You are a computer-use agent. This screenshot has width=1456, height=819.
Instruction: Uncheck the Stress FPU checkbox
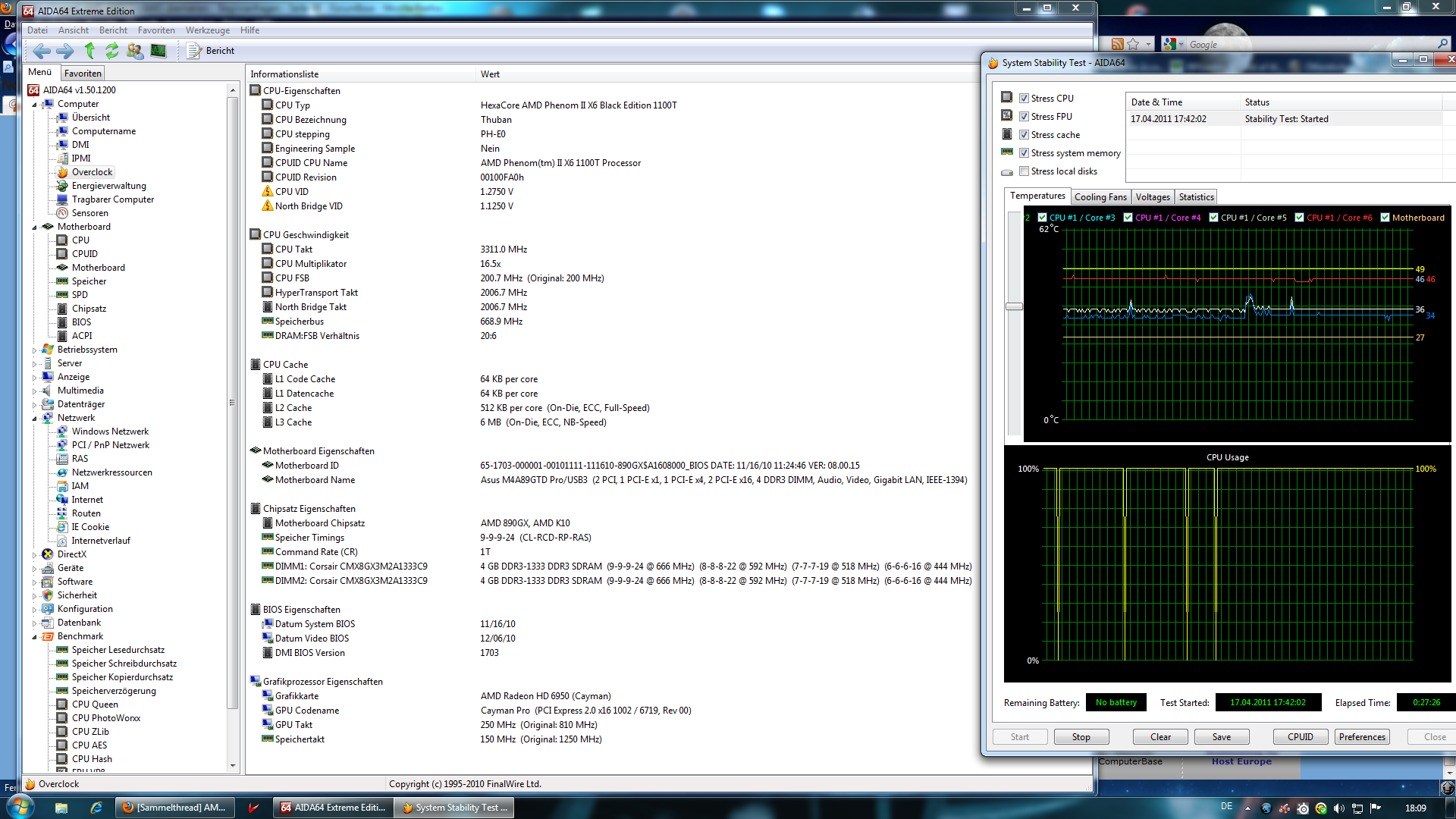pos(1024,117)
